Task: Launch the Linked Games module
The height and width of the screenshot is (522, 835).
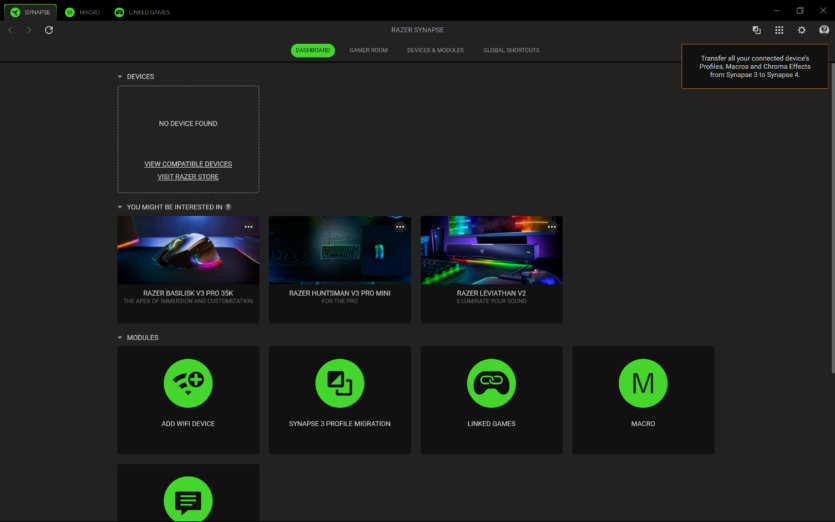Action: click(x=491, y=383)
